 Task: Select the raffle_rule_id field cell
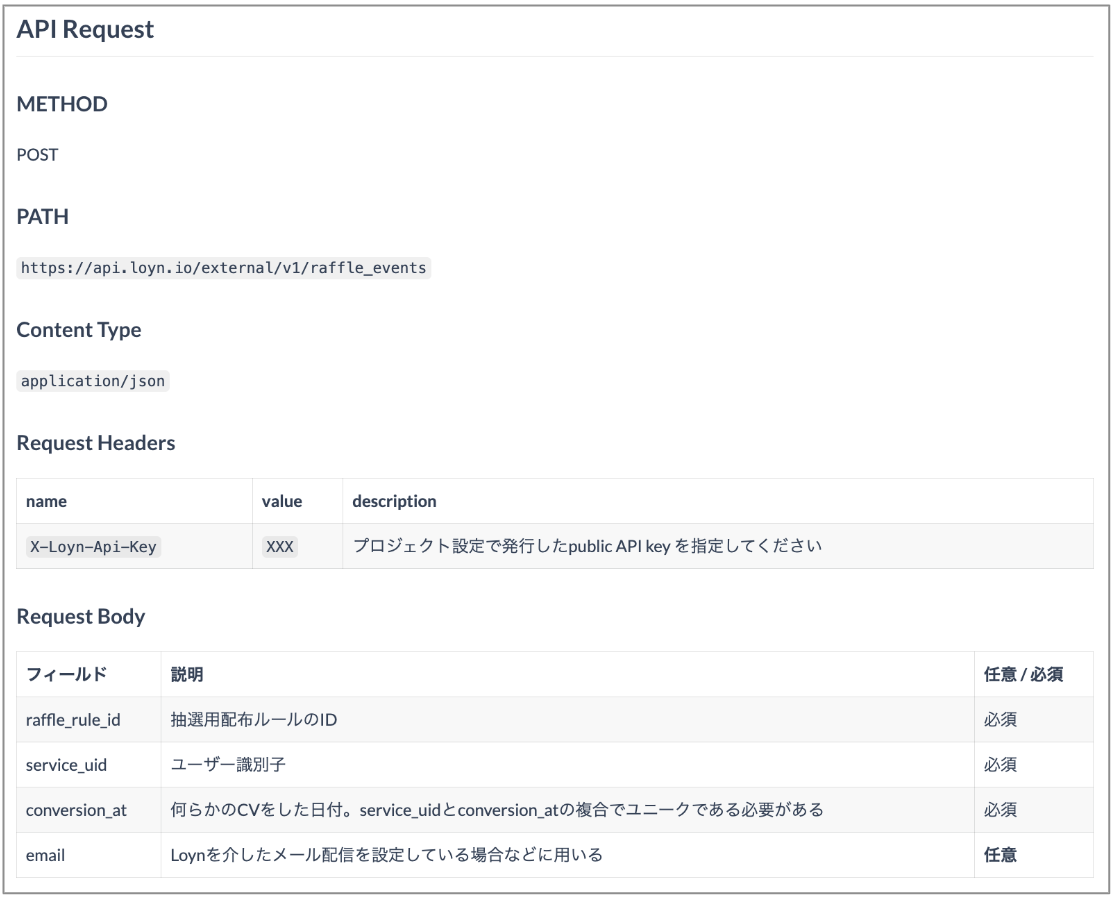(89, 720)
